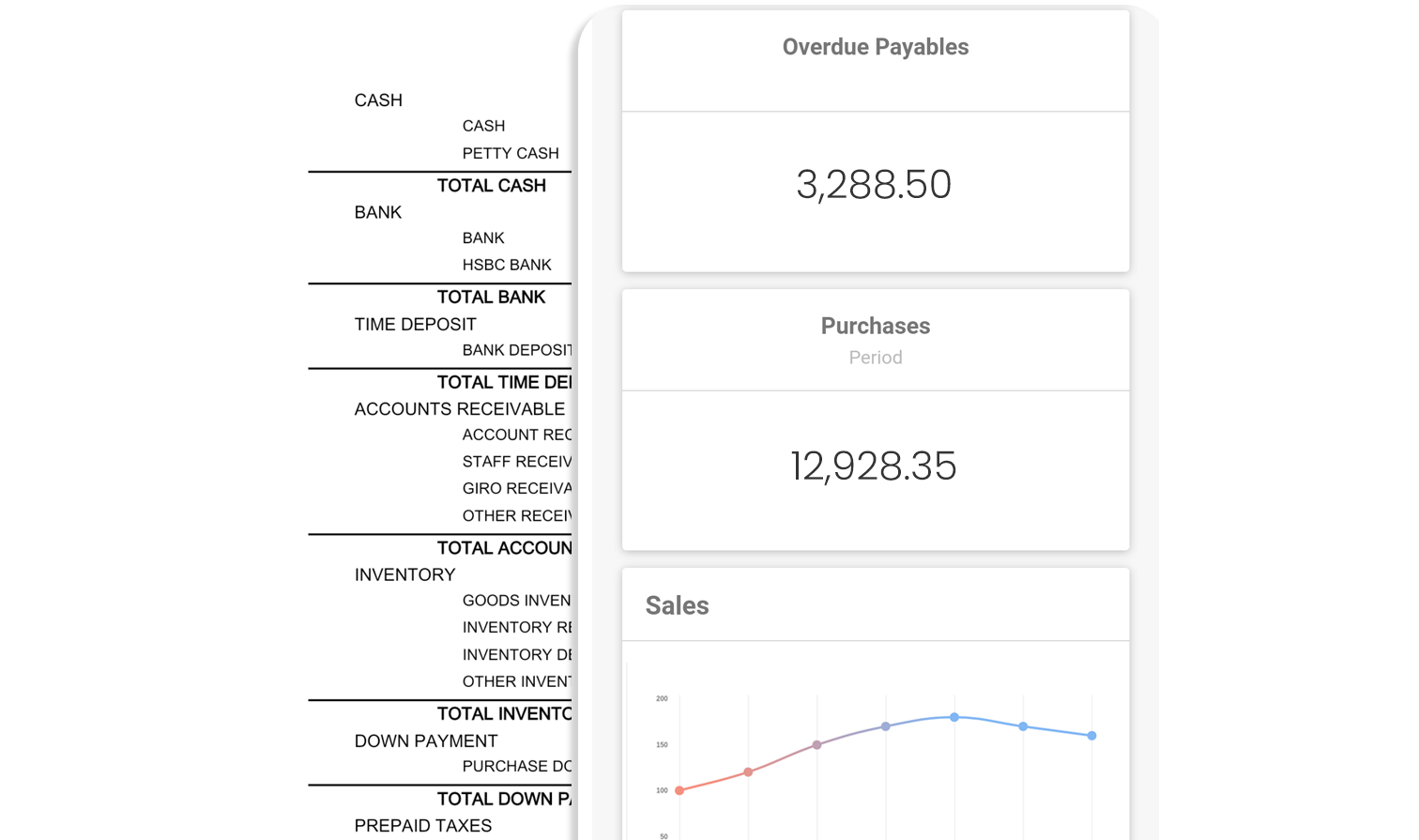Click the Overdue Payables card title
The width and height of the screenshot is (1419, 840).
click(875, 47)
